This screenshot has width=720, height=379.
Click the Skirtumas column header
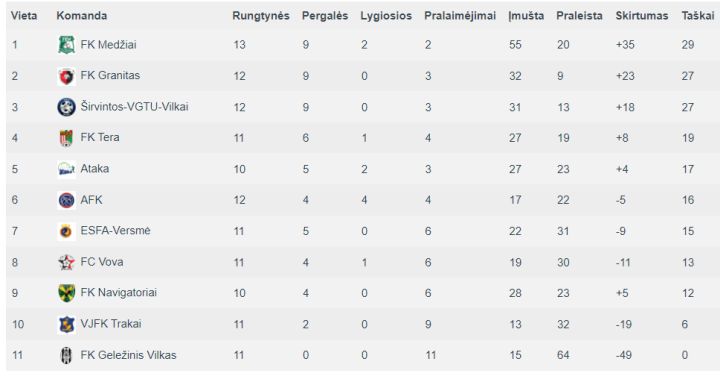coord(641,16)
